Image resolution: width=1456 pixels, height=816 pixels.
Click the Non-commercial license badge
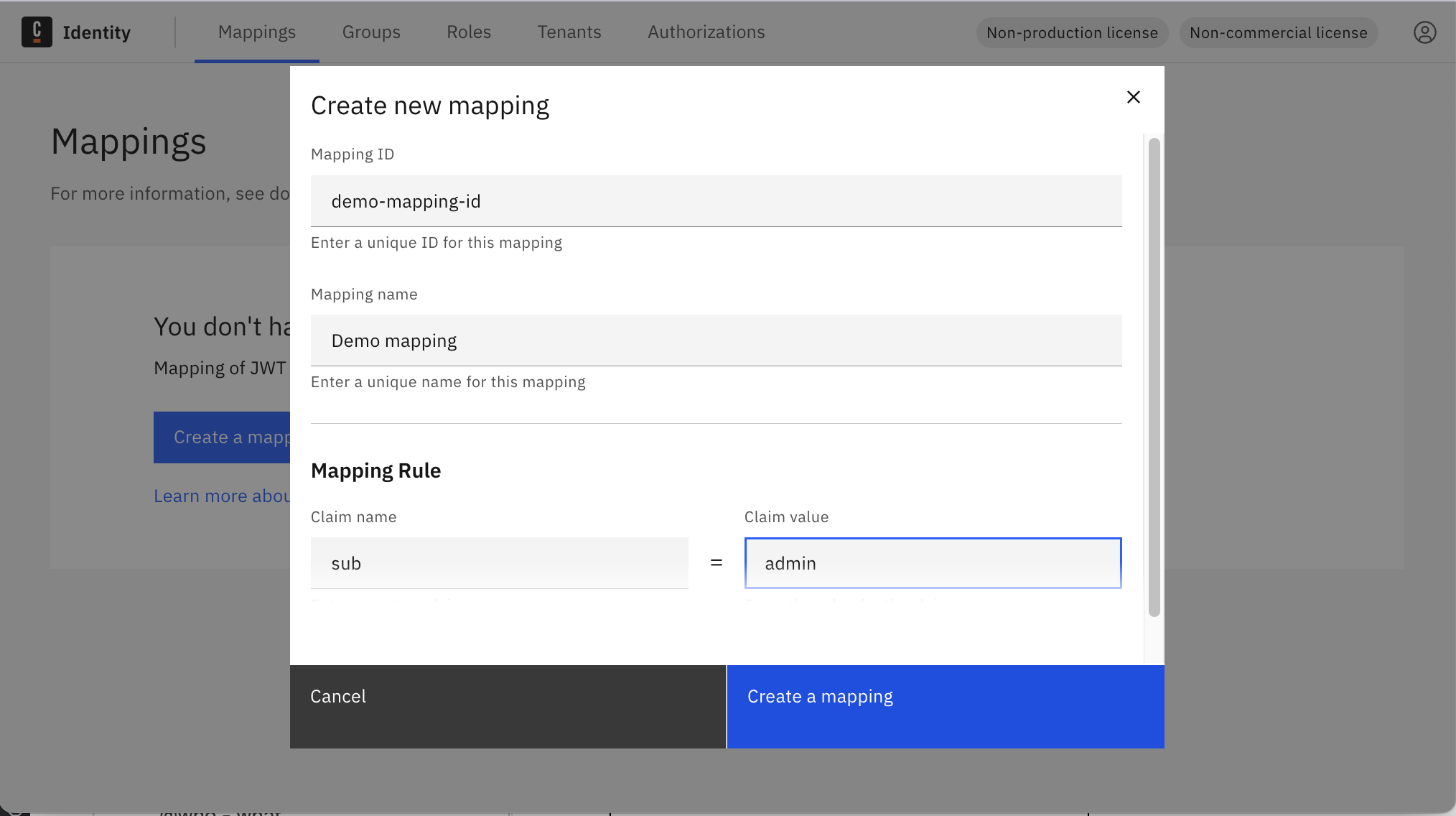pyautogui.click(x=1278, y=32)
